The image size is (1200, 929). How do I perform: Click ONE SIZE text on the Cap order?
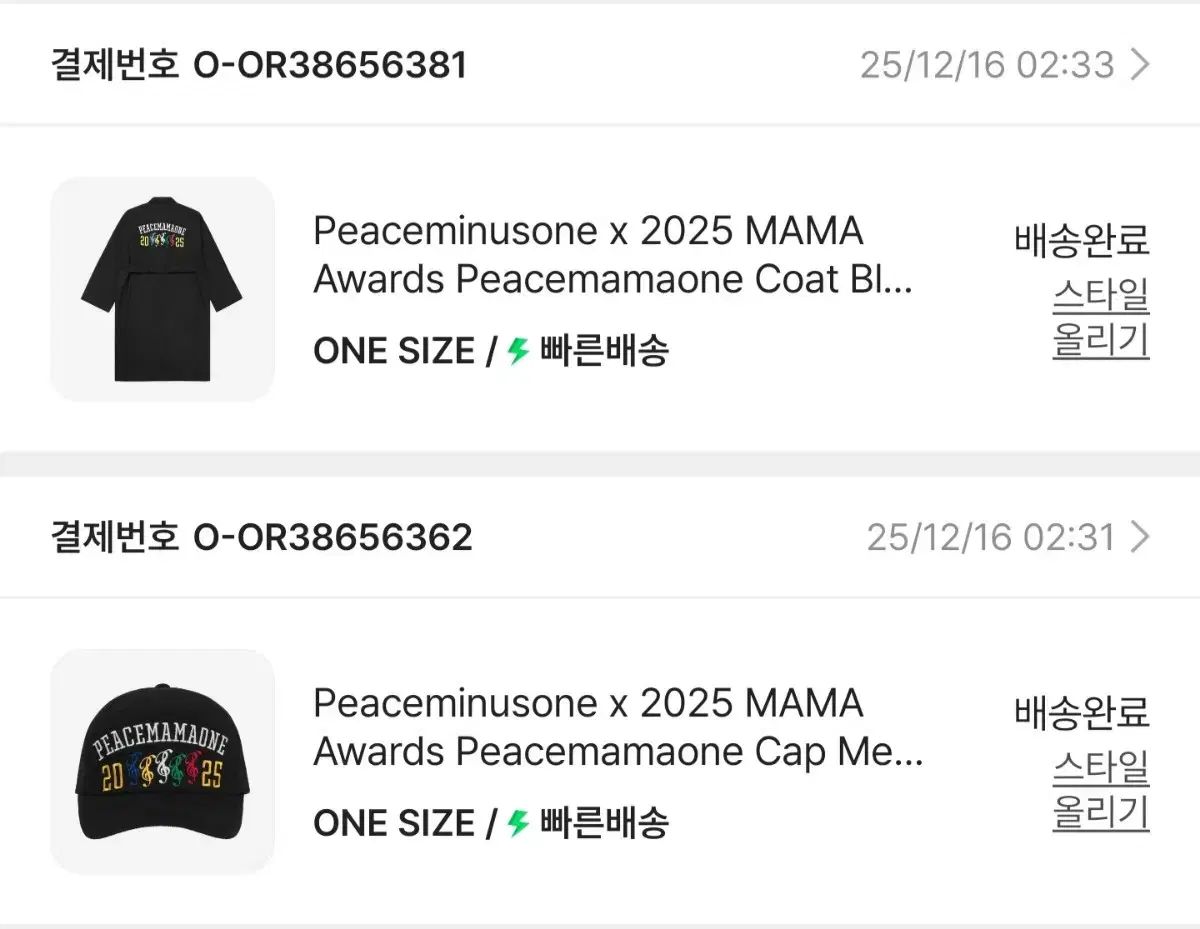pos(393,823)
